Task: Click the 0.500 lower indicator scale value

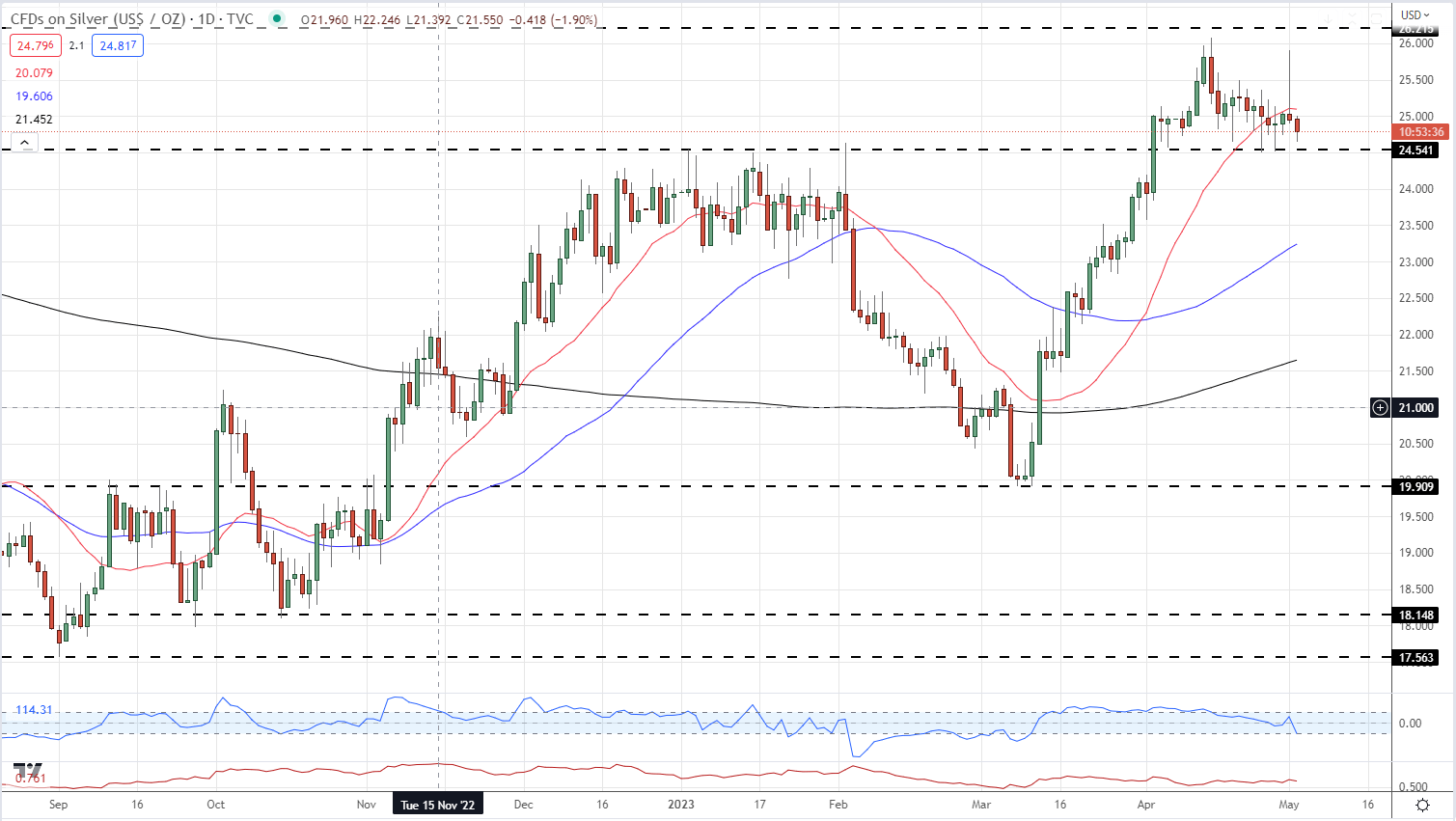Action: [1414, 787]
